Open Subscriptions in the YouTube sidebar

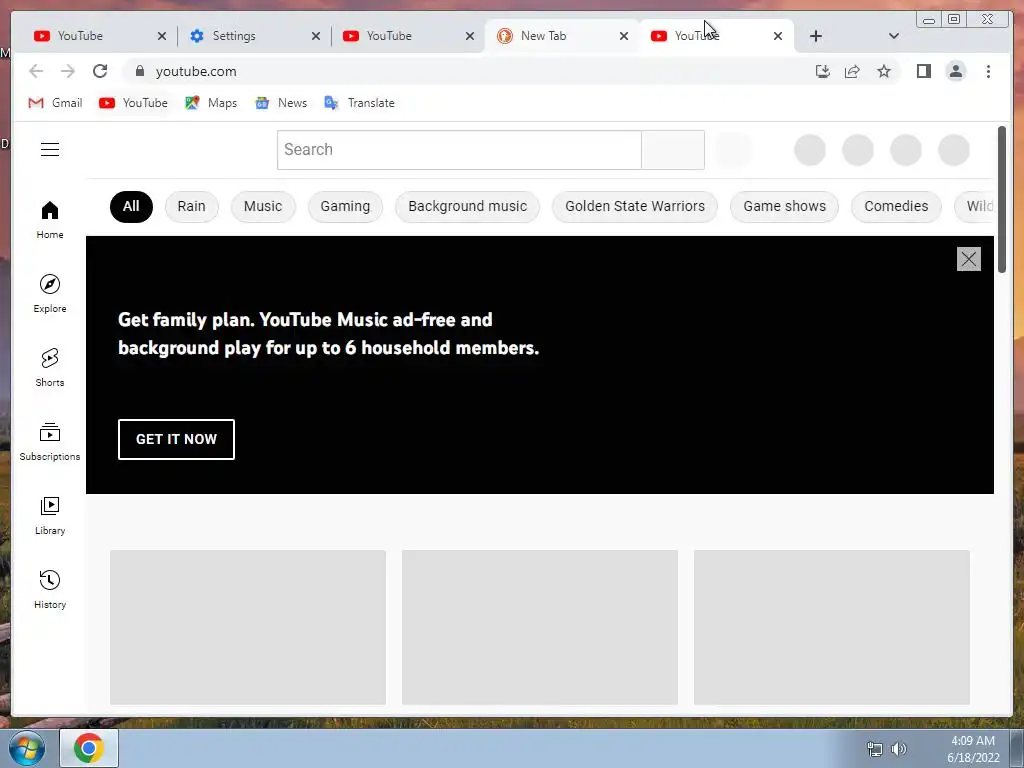click(x=50, y=442)
